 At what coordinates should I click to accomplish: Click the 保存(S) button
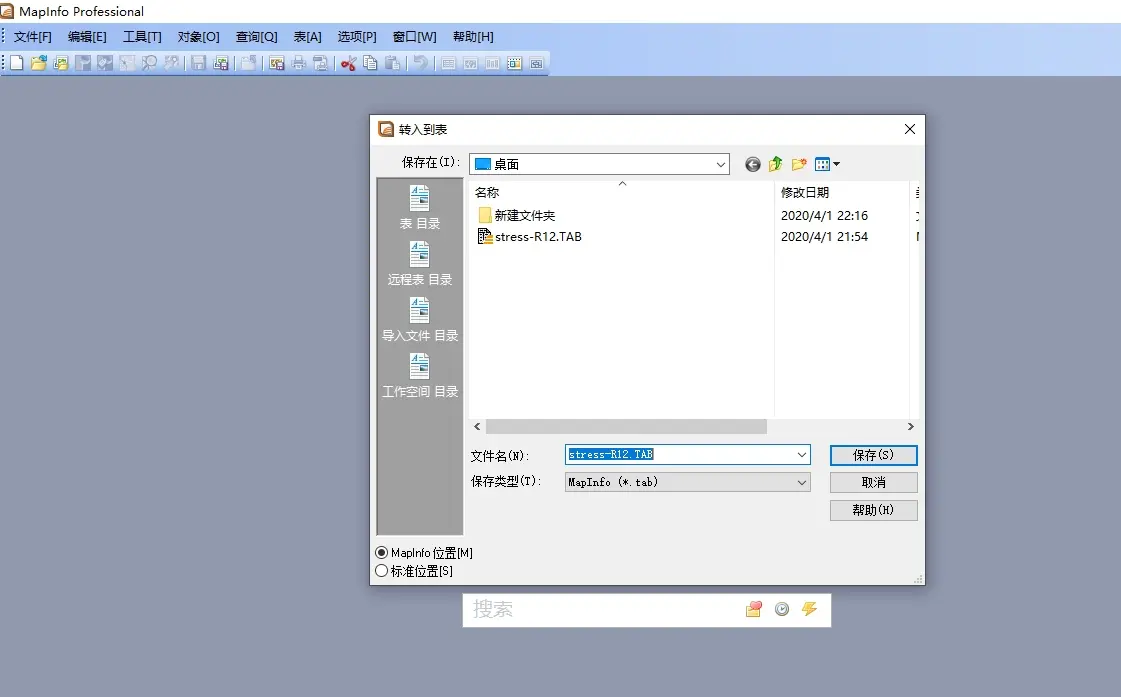coord(873,455)
